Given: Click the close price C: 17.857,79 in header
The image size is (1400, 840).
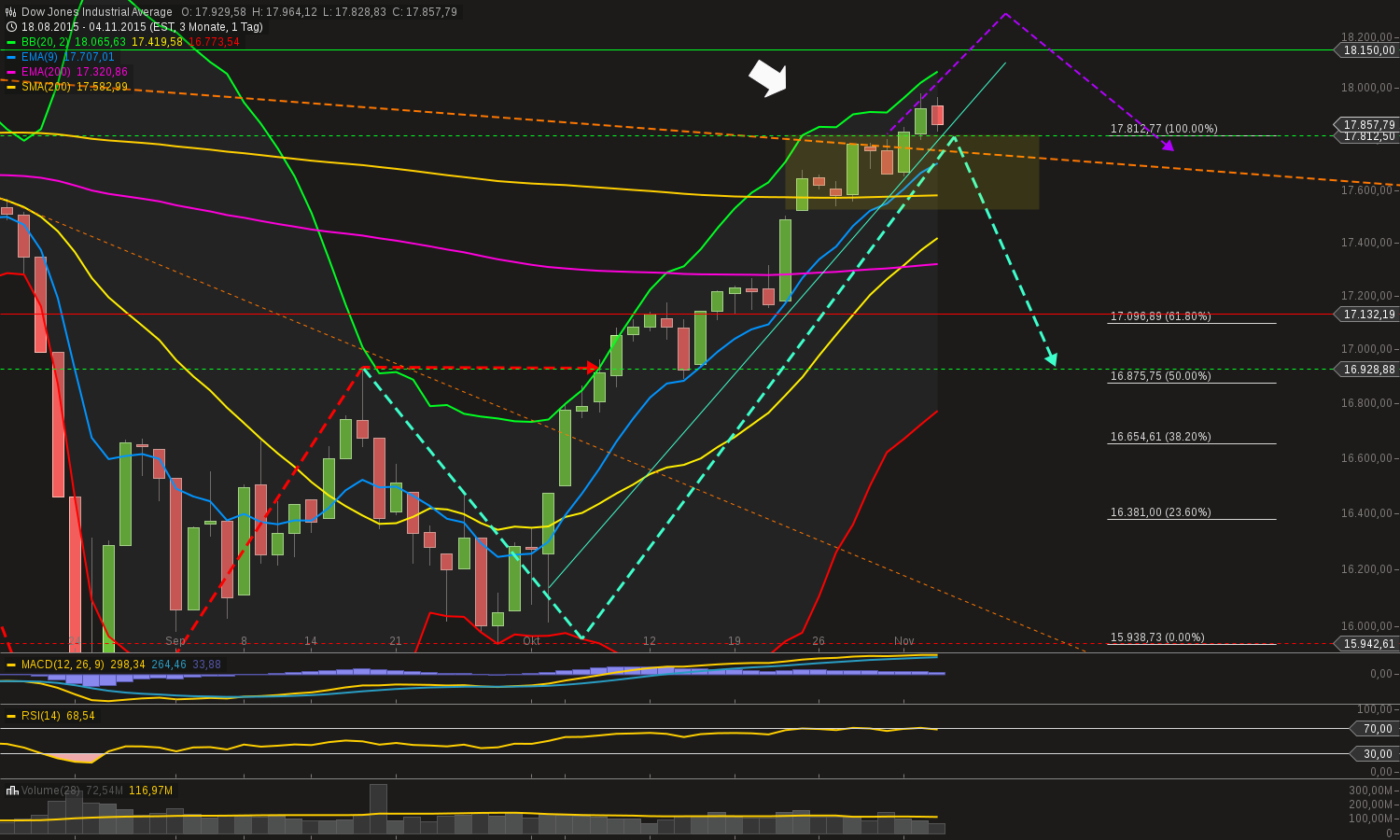Looking at the screenshot, I should [x=425, y=12].
